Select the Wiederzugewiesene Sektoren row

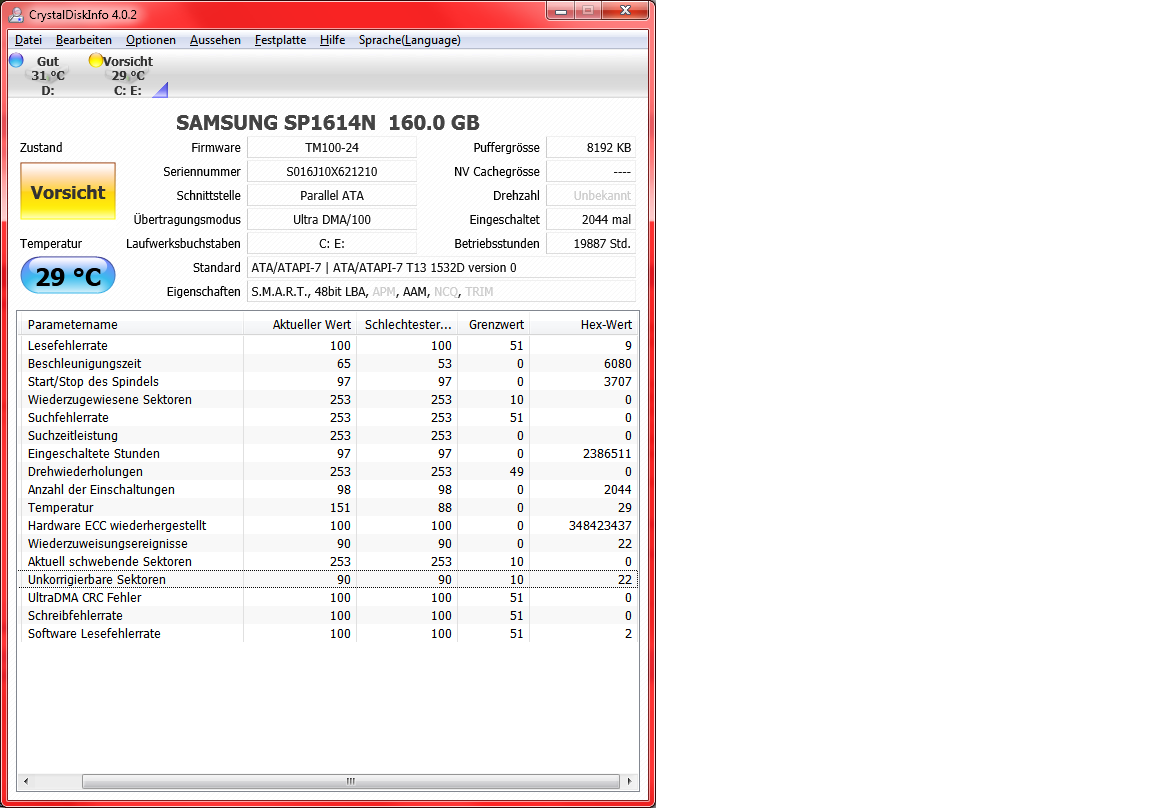pyautogui.click(x=328, y=400)
